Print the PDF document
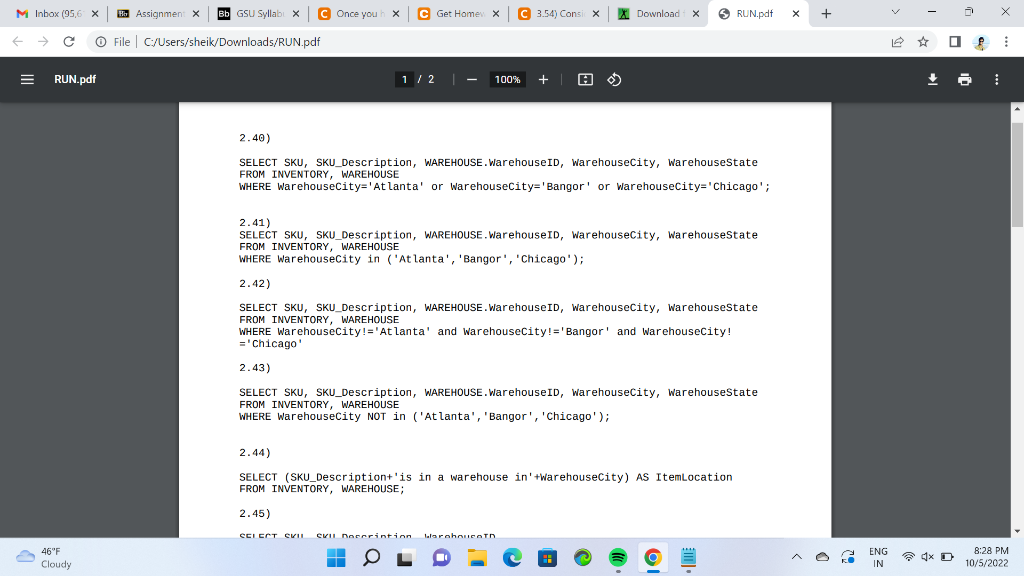 pos(963,79)
